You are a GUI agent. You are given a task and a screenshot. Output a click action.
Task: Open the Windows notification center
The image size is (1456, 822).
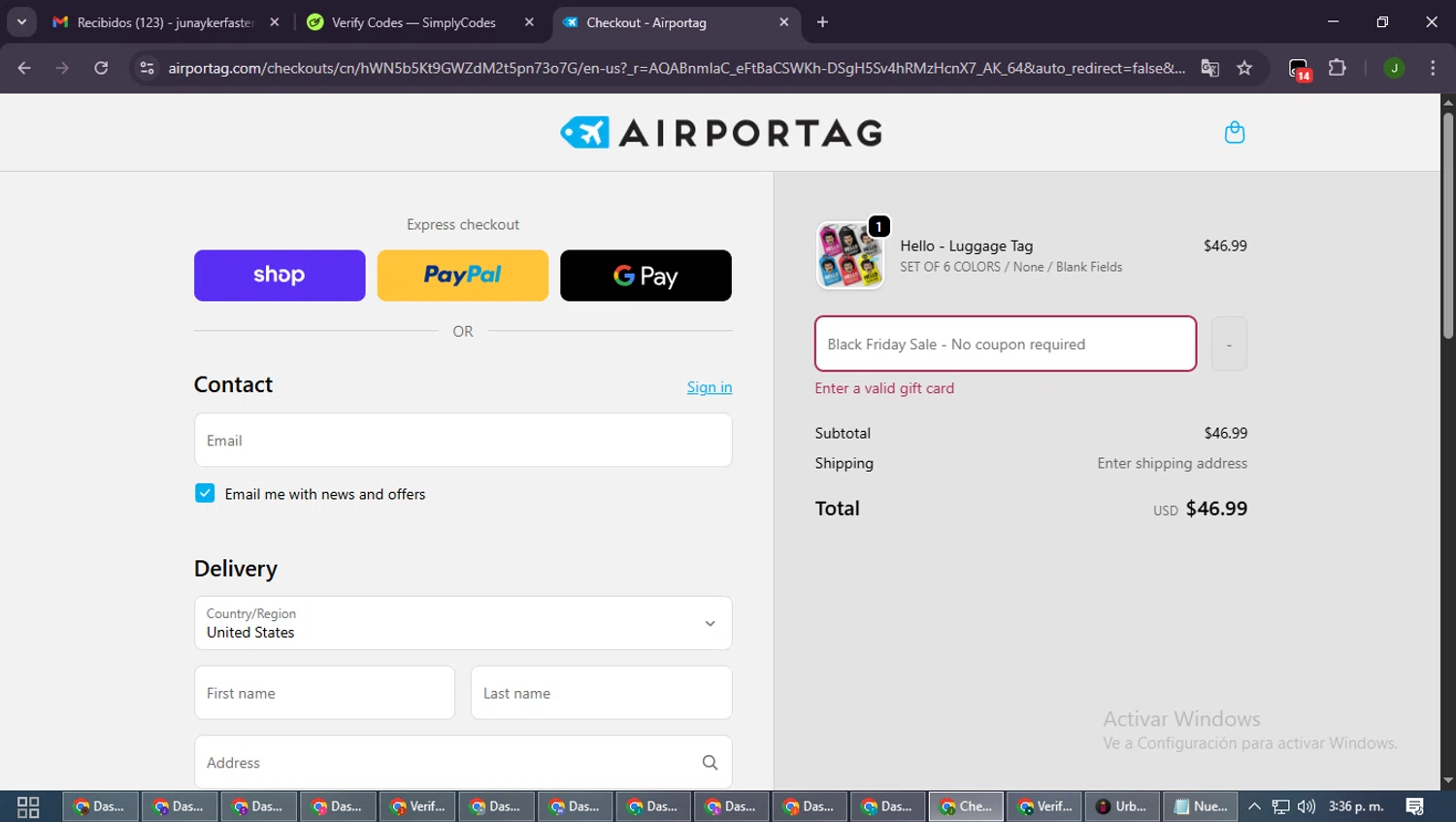click(x=1415, y=806)
